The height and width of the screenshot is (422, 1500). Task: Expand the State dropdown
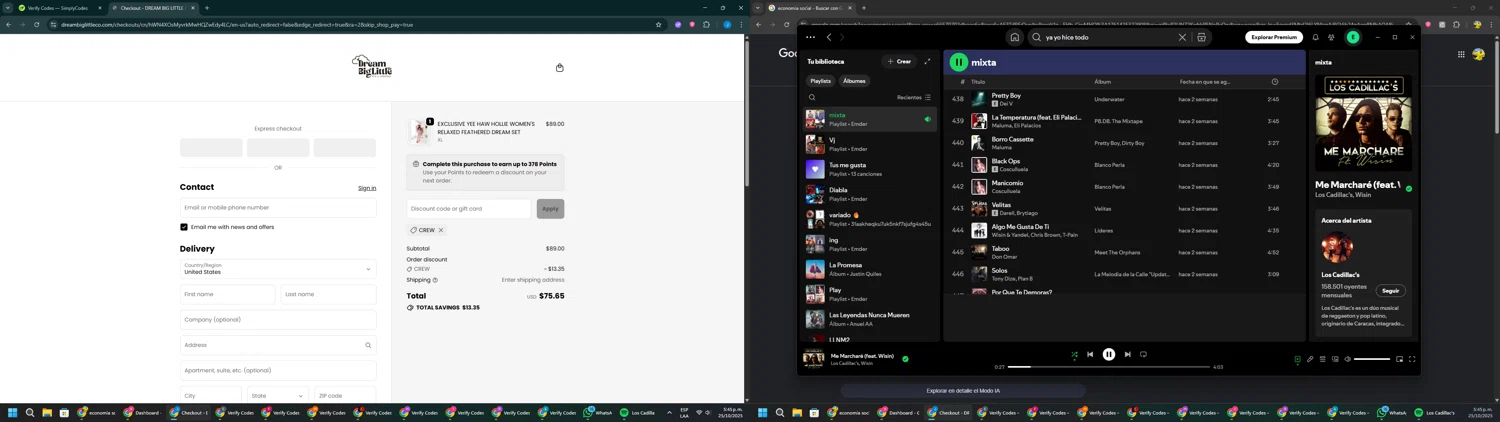(x=278, y=396)
